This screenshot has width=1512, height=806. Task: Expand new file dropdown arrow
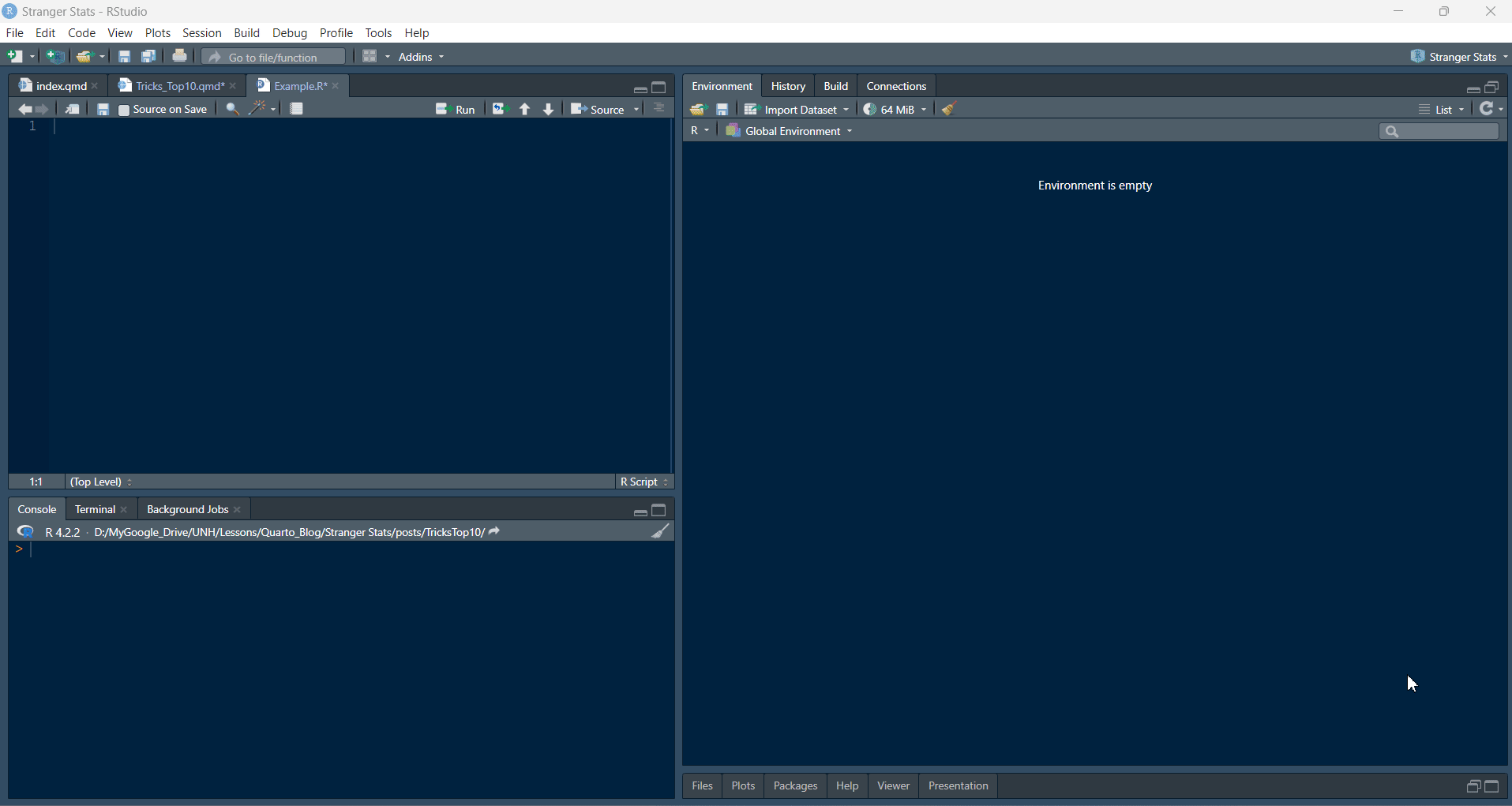[32, 57]
